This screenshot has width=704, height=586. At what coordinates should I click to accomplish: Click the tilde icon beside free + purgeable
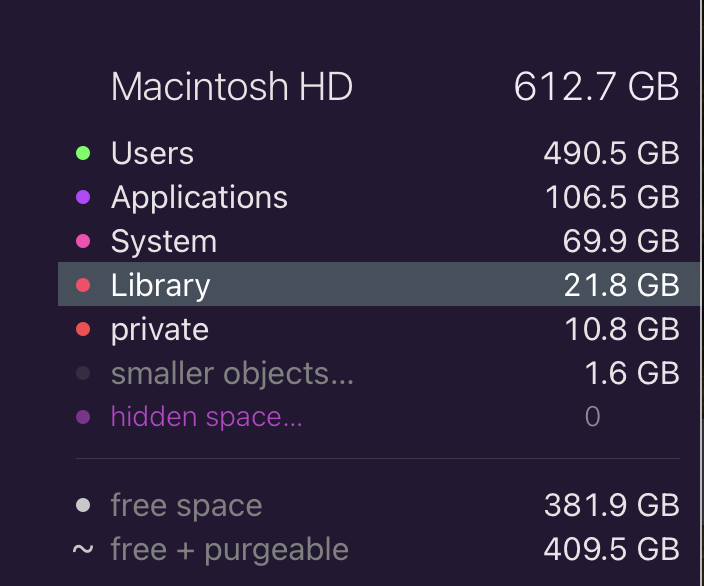point(83,549)
